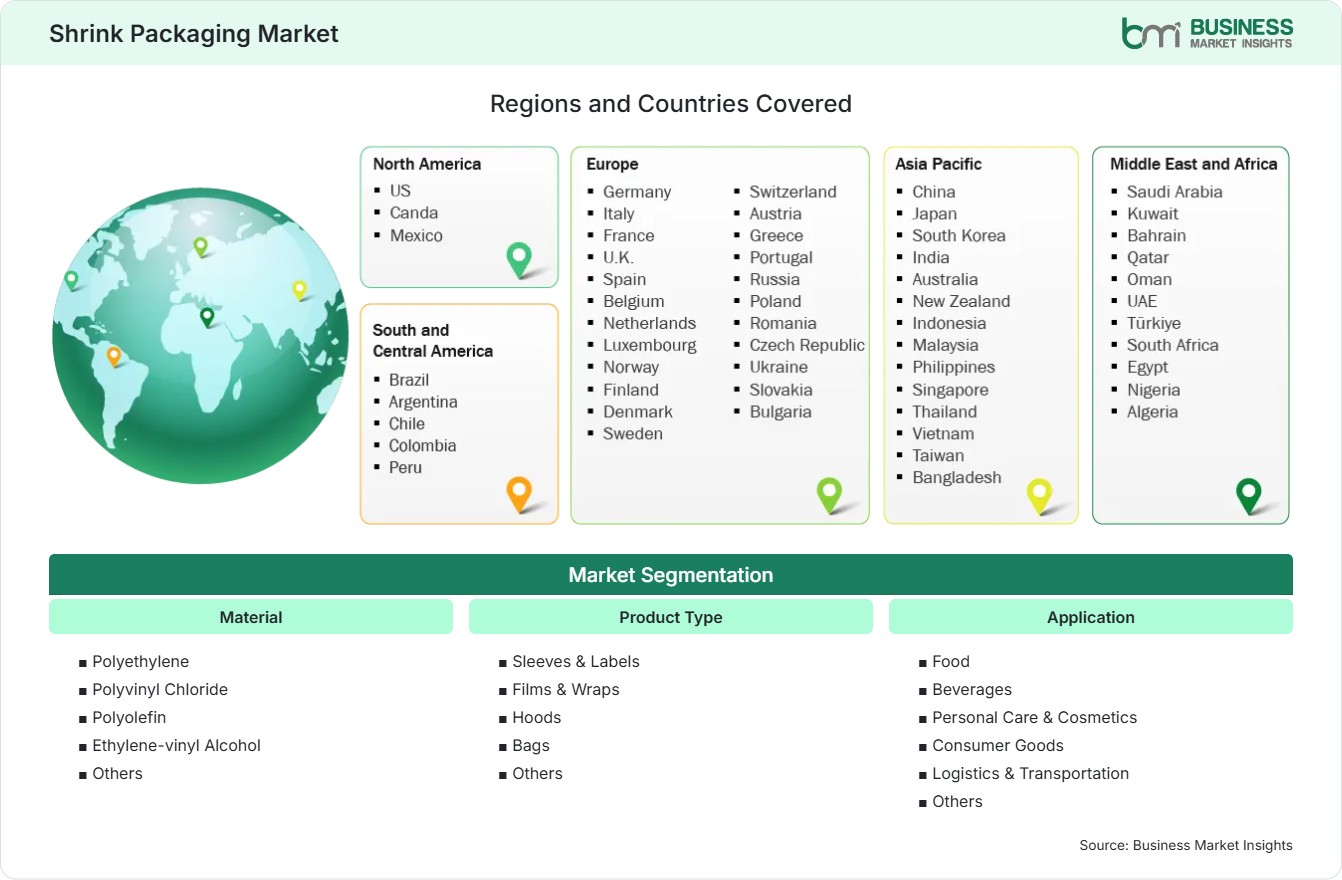Click the Source: Business Market Insights text
The image size is (1342, 880).
(x=1186, y=845)
